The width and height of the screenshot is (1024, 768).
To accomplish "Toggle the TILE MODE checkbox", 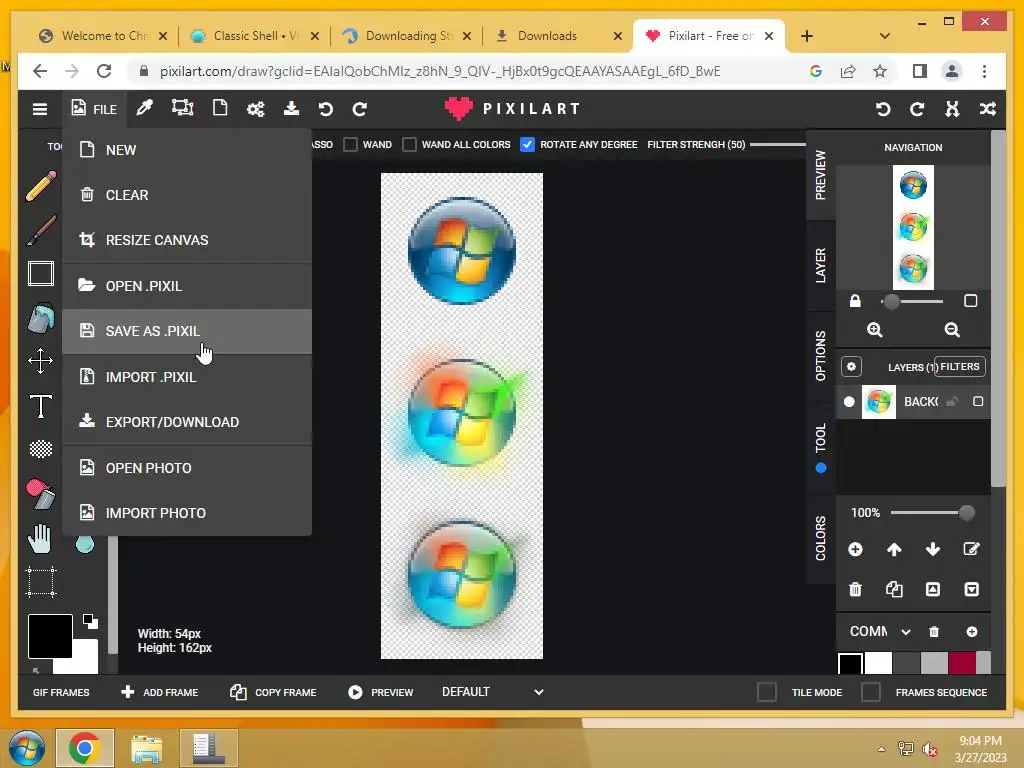I will click(767, 692).
